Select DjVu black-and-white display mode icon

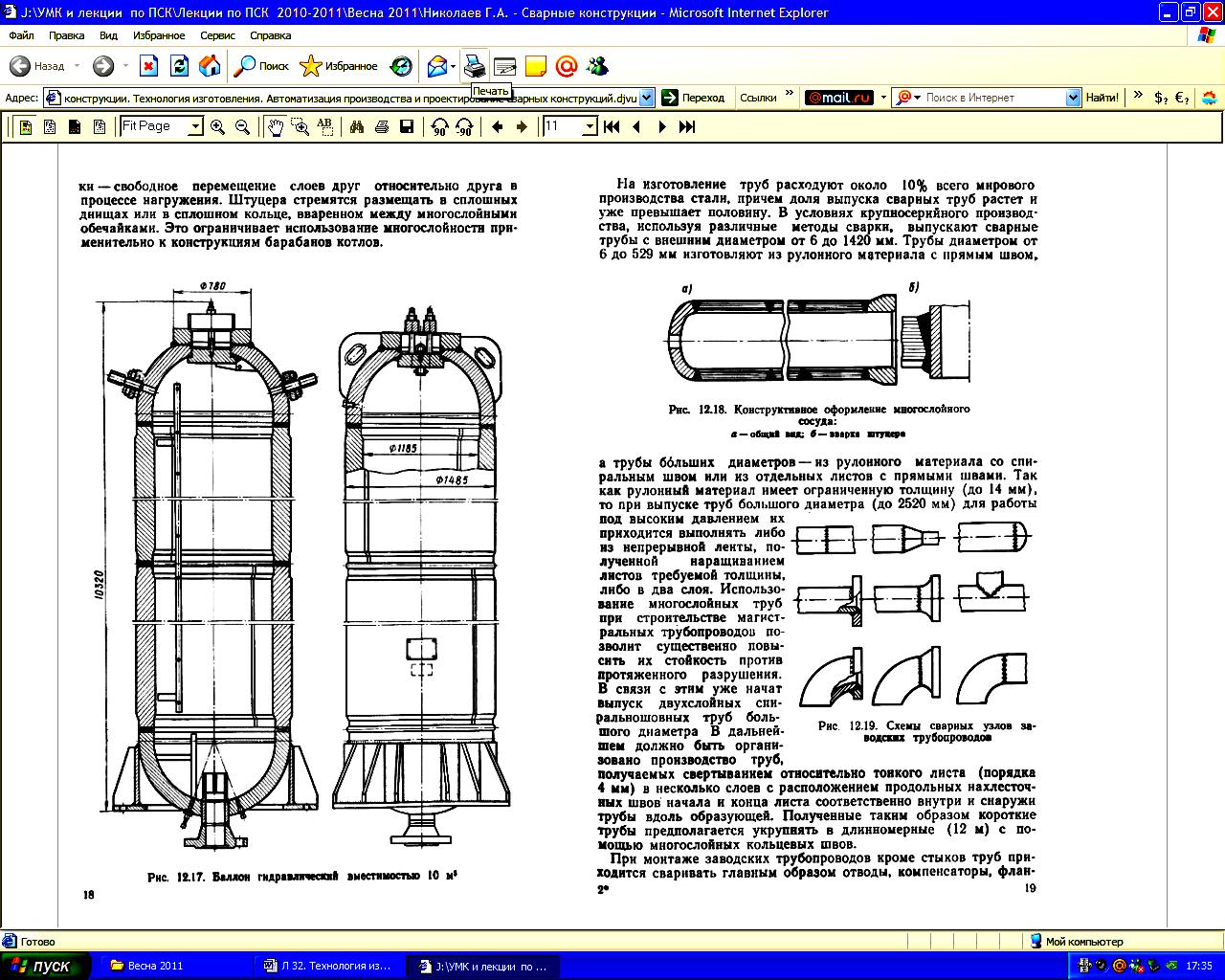click(x=50, y=126)
